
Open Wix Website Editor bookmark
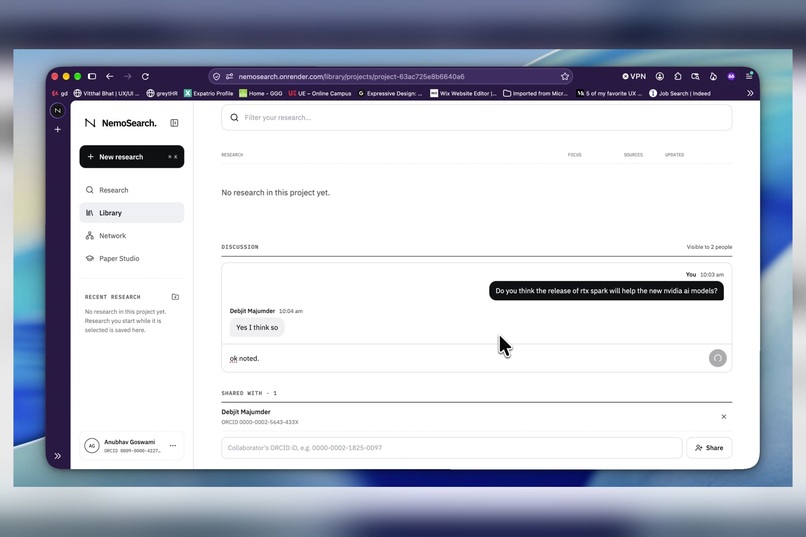tap(463, 93)
